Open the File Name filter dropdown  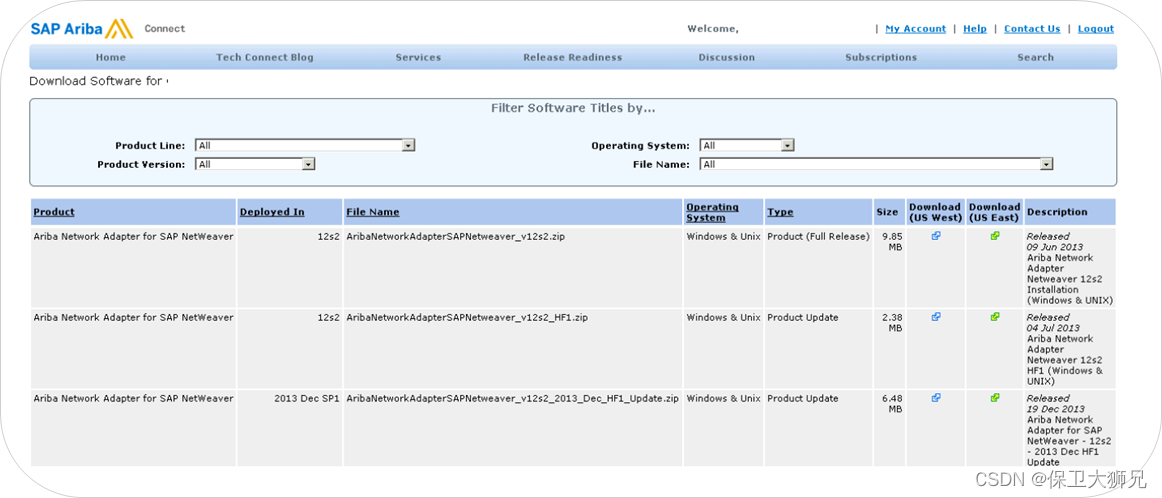(876, 165)
